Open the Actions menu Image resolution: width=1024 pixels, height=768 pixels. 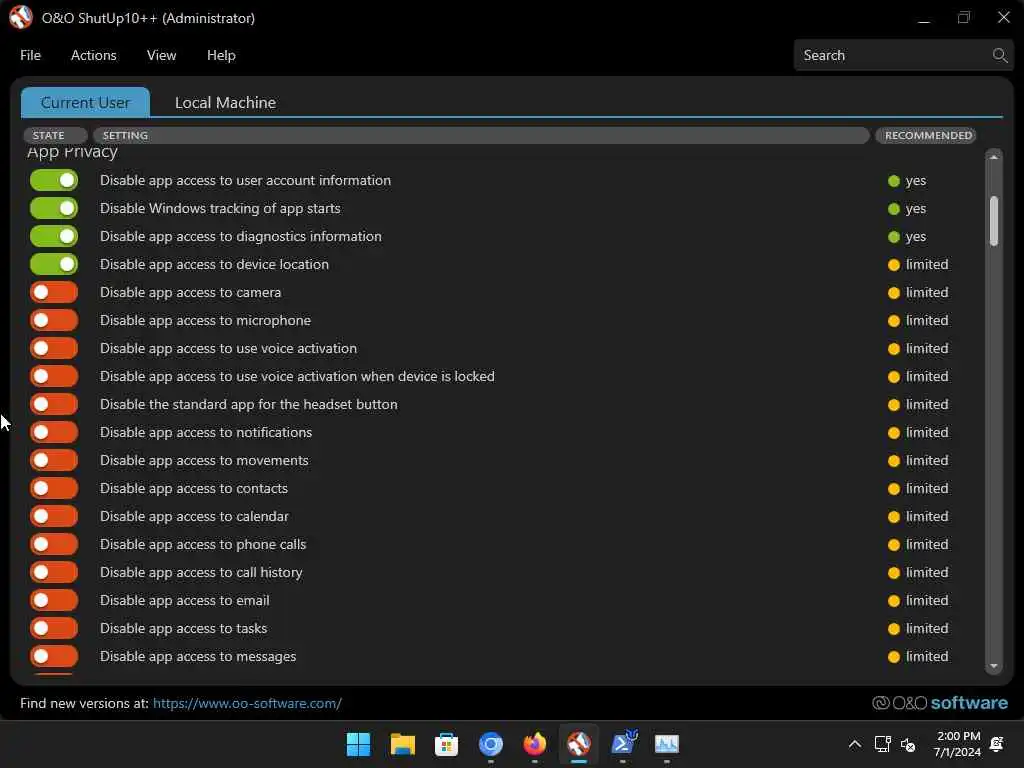[x=93, y=56]
